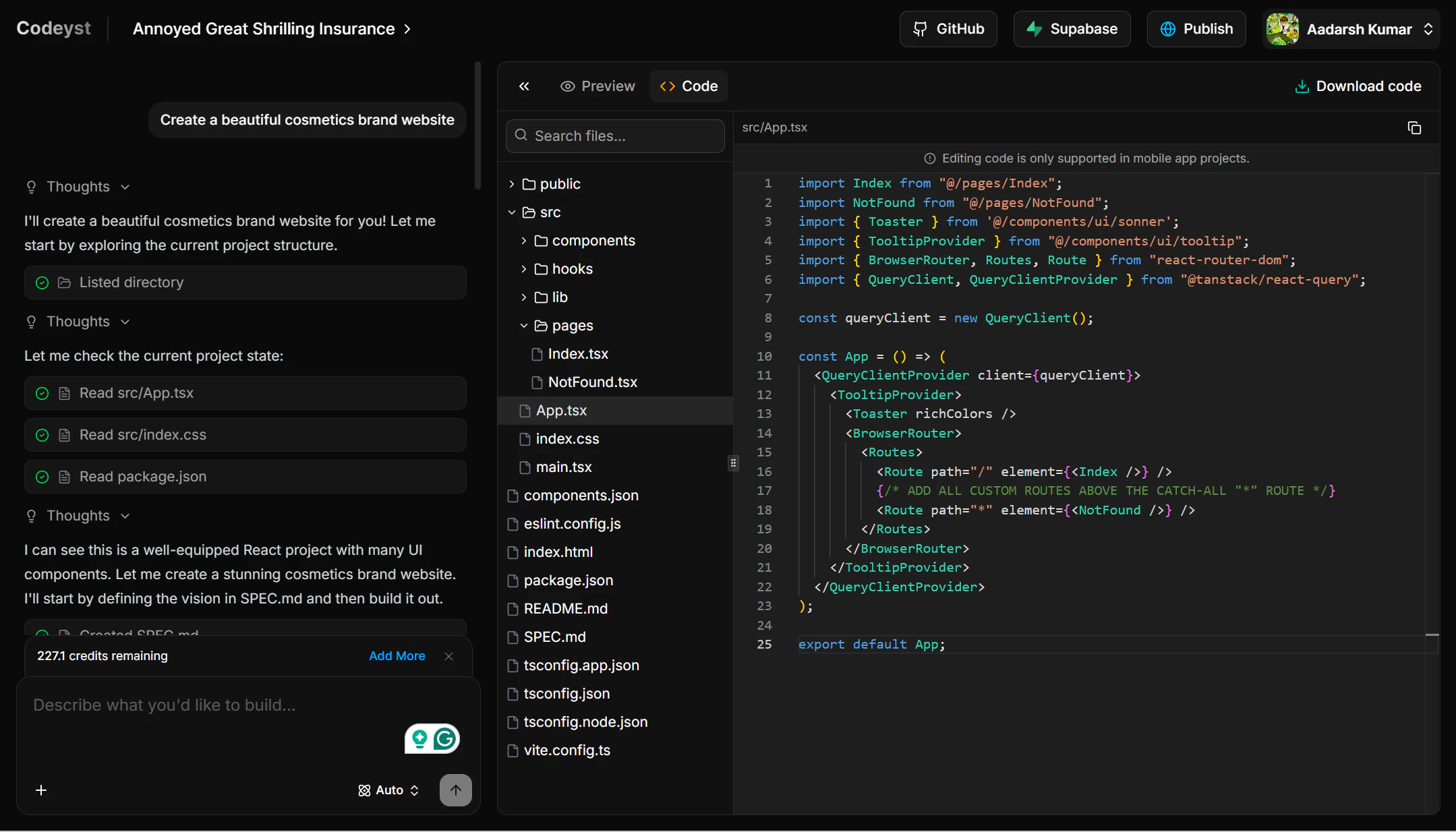Viewport: 1456px width, 832px height.
Task: Collapse the first Thoughts section
Action: coord(125,187)
